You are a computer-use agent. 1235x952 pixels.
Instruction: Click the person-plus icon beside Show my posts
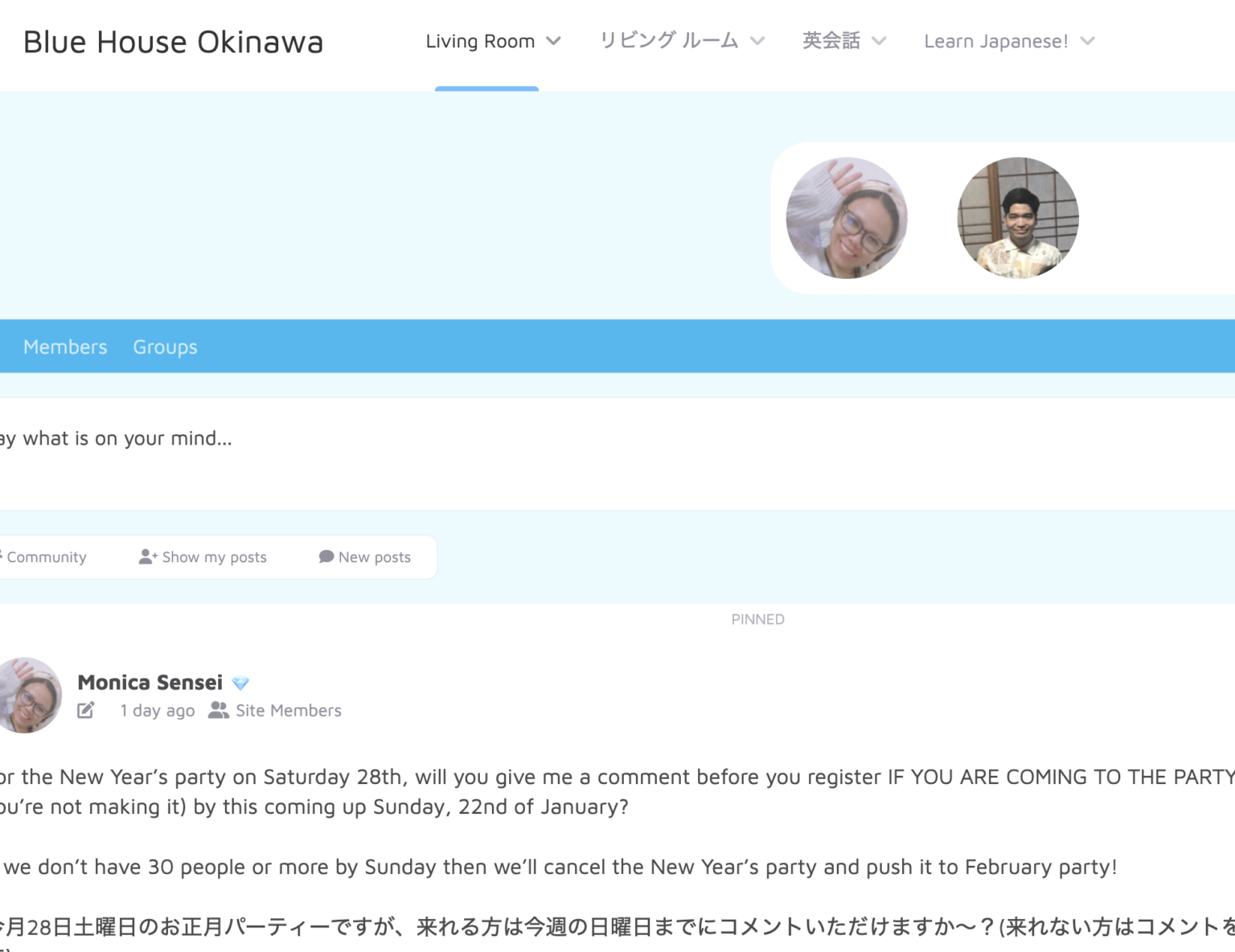pyautogui.click(x=148, y=556)
